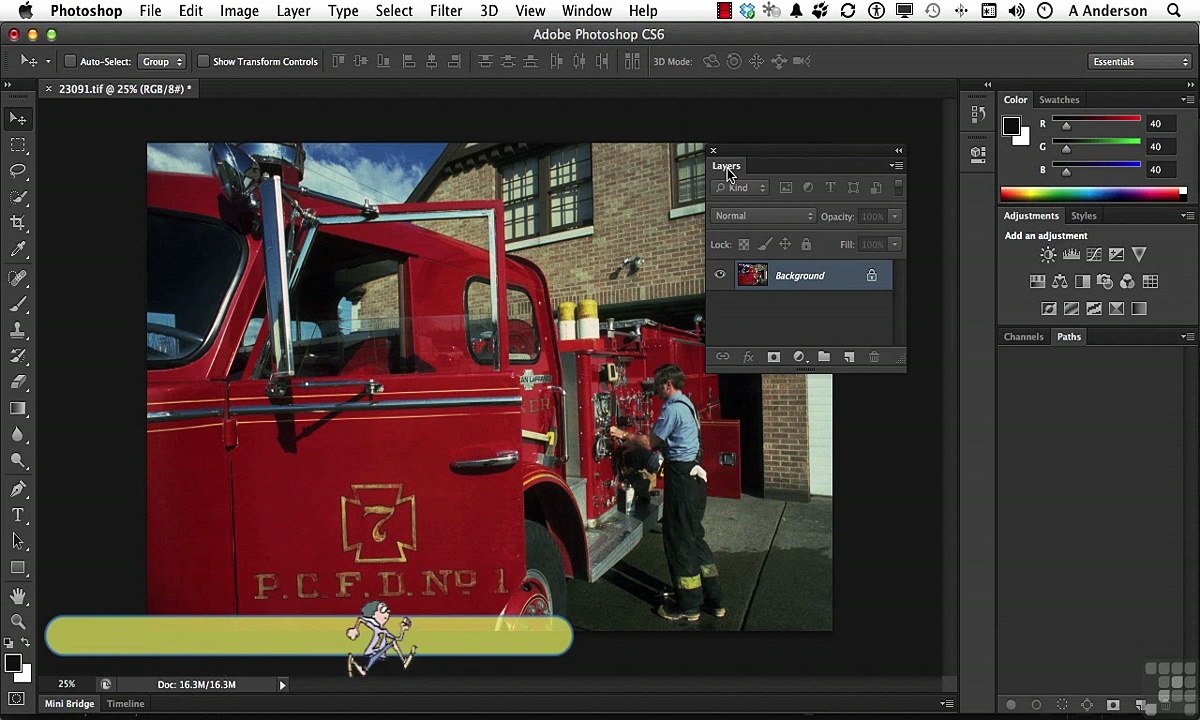Open the Fill dropdown arrow

pyautogui.click(x=895, y=244)
